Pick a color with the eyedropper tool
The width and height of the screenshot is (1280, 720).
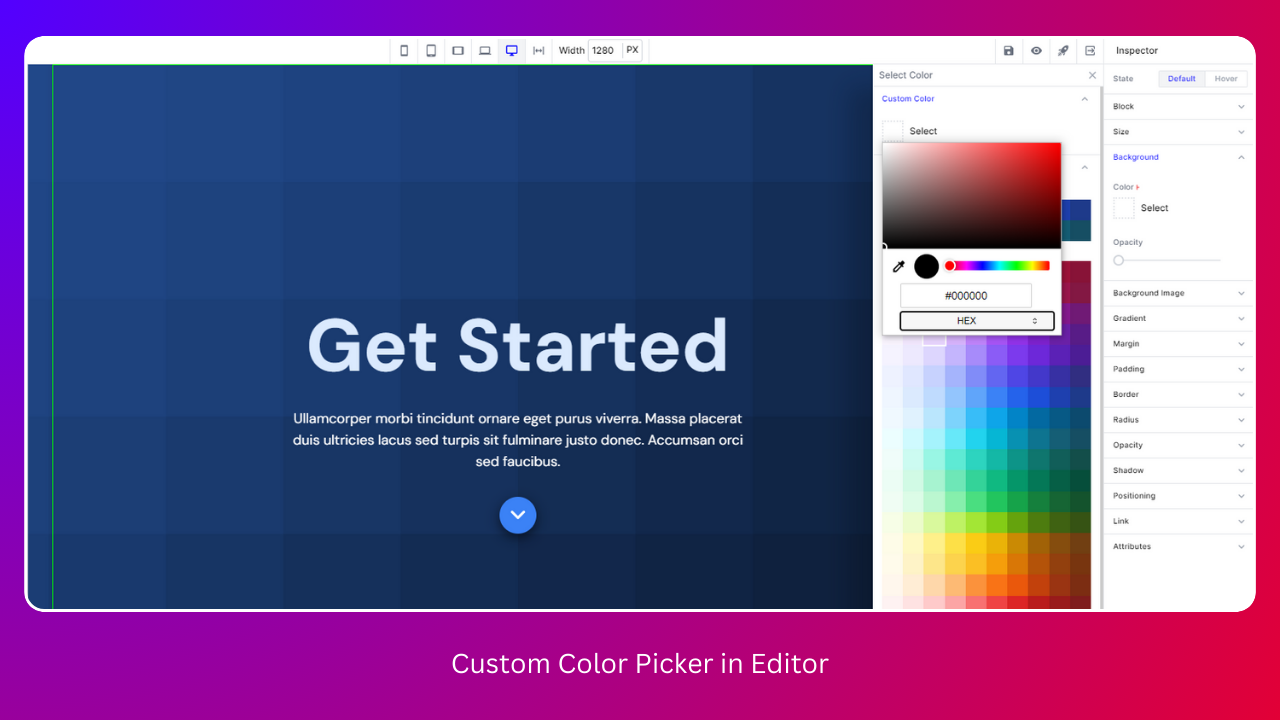click(898, 266)
